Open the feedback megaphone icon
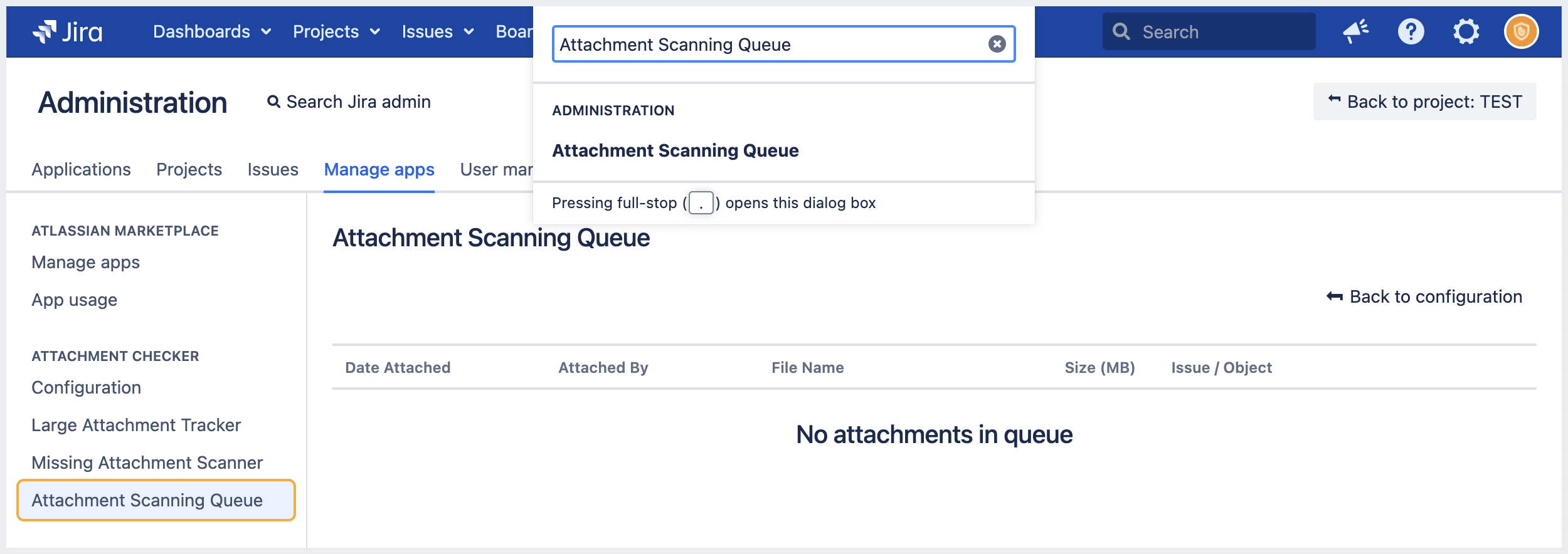The image size is (1568, 554). (1355, 31)
